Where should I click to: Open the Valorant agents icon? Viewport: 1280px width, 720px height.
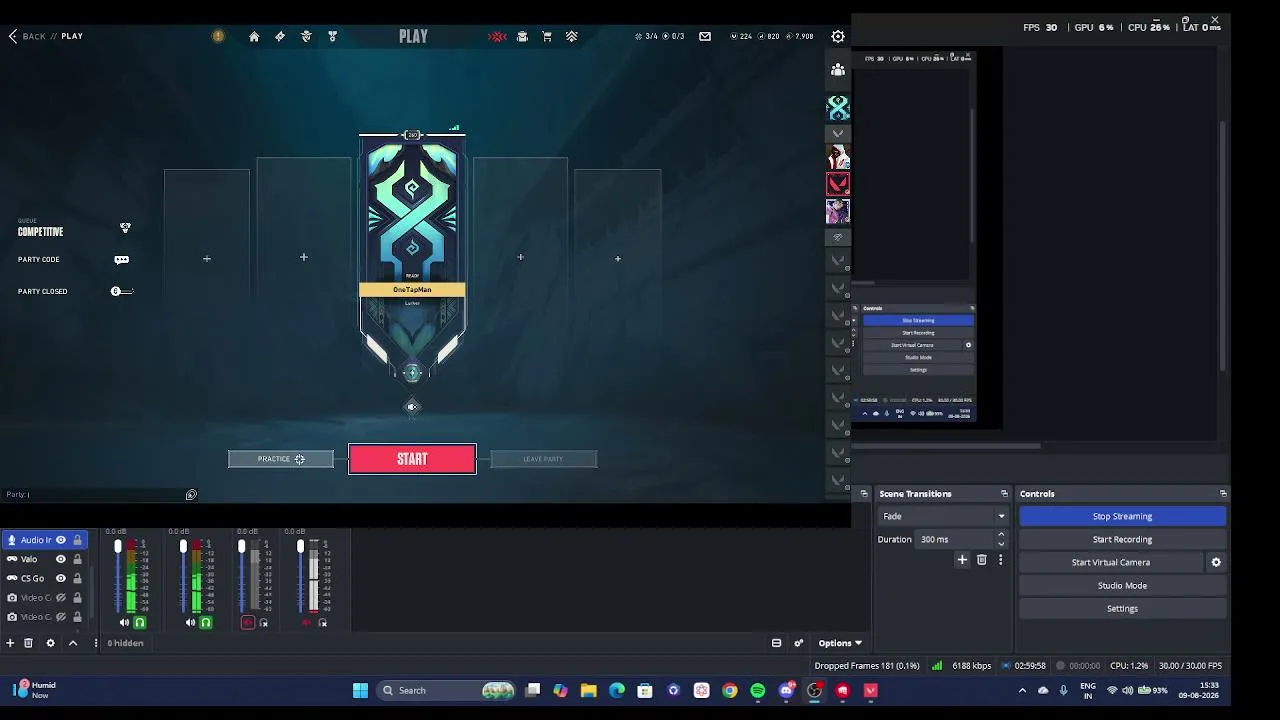coord(306,36)
